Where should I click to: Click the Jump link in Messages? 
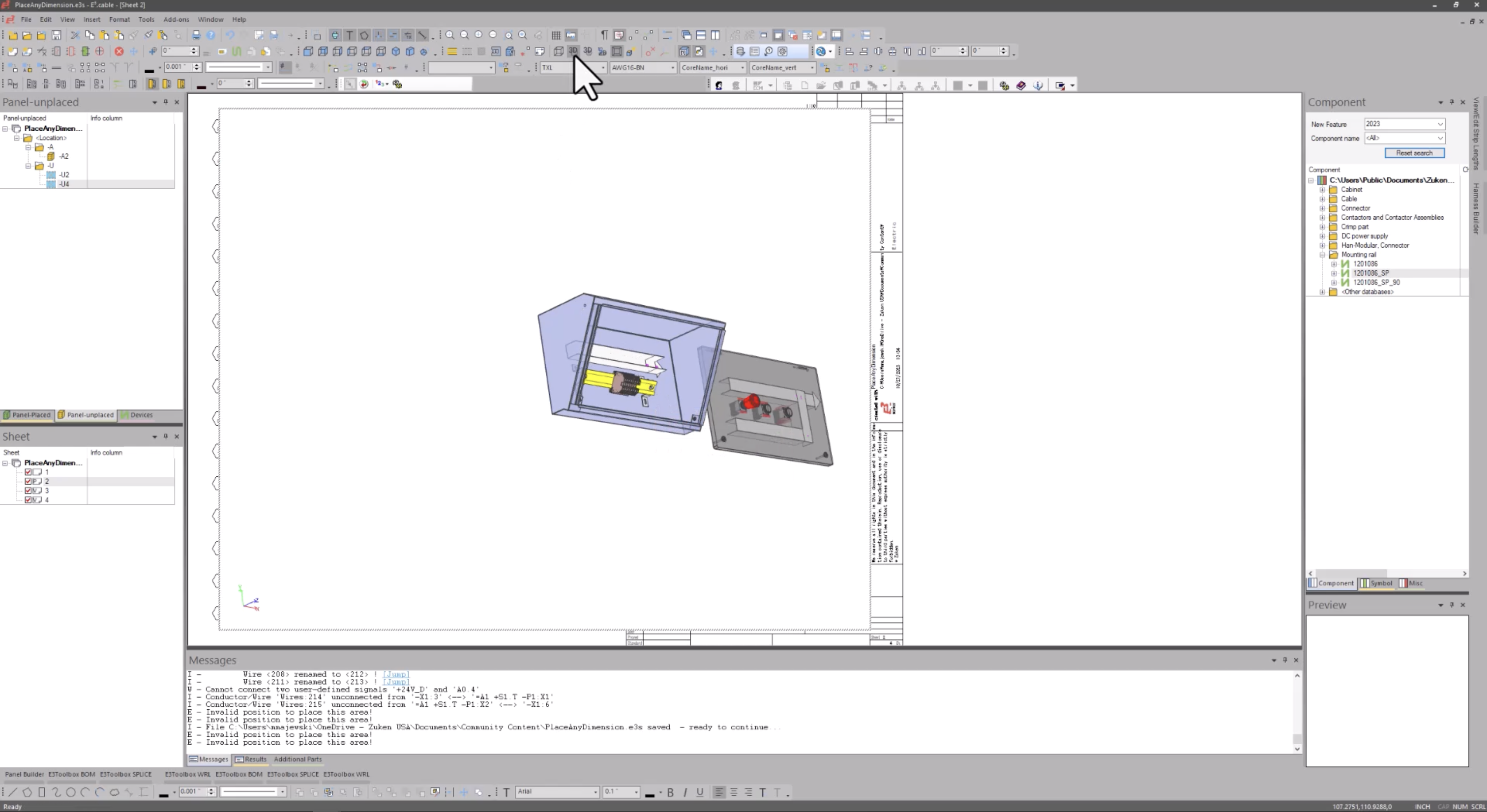[x=396, y=674]
